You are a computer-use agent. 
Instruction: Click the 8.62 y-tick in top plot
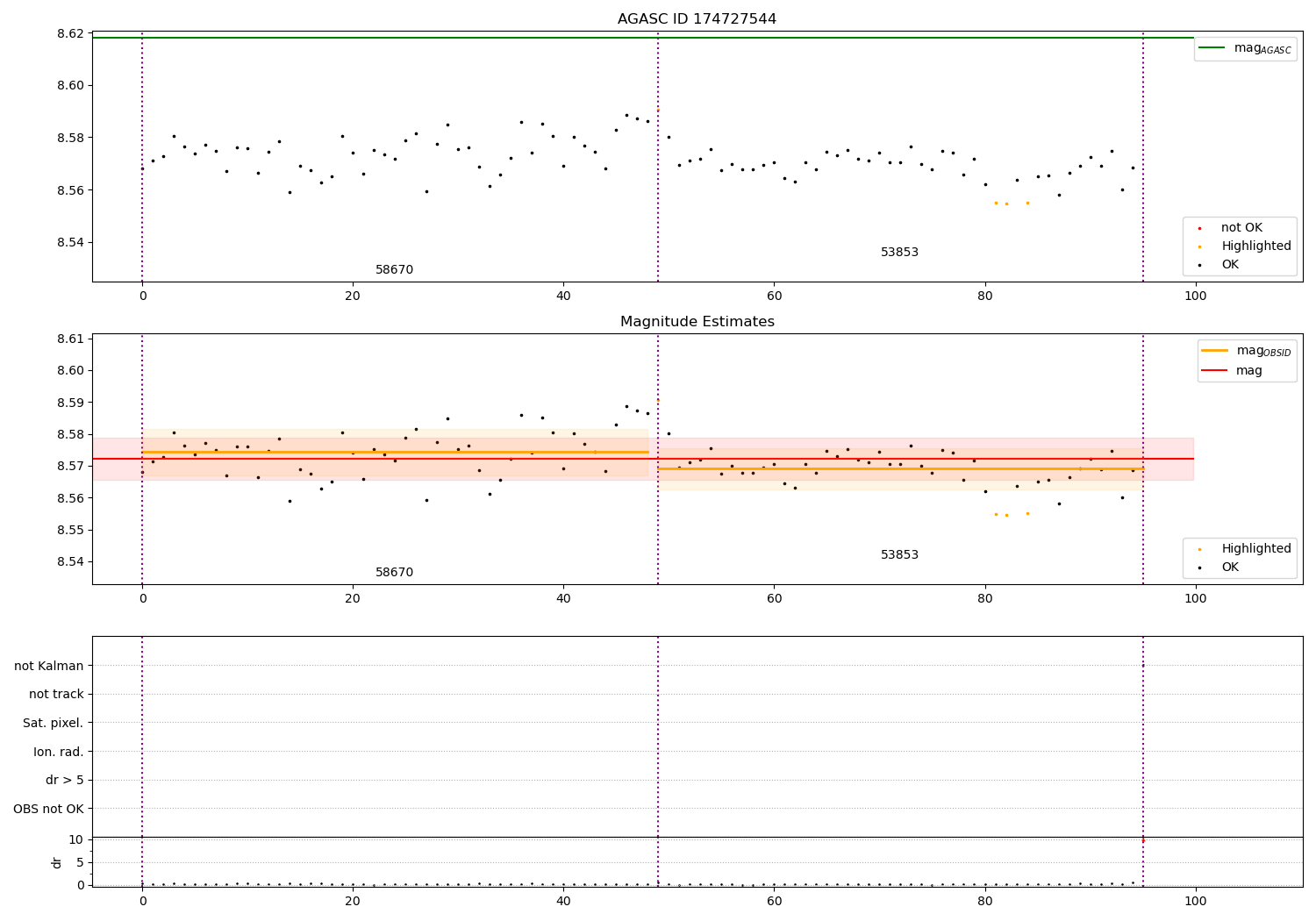(70, 33)
